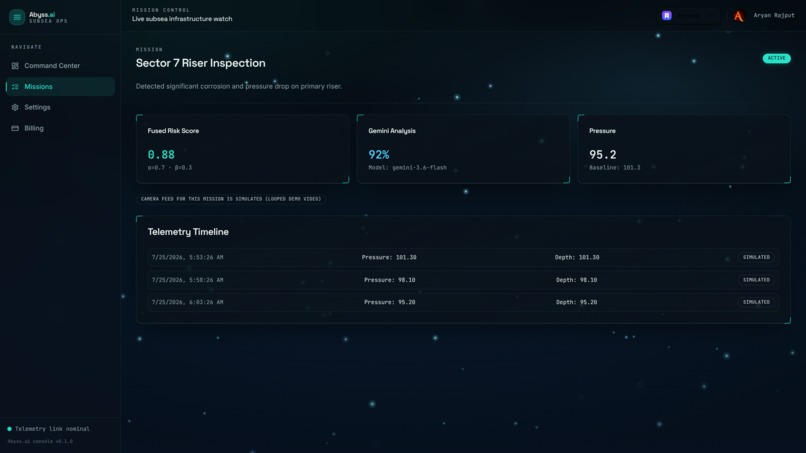Click the 92% Gemini analysis value
Image resolution: width=806 pixels, height=453 pixels.
(x=379, y=154)
